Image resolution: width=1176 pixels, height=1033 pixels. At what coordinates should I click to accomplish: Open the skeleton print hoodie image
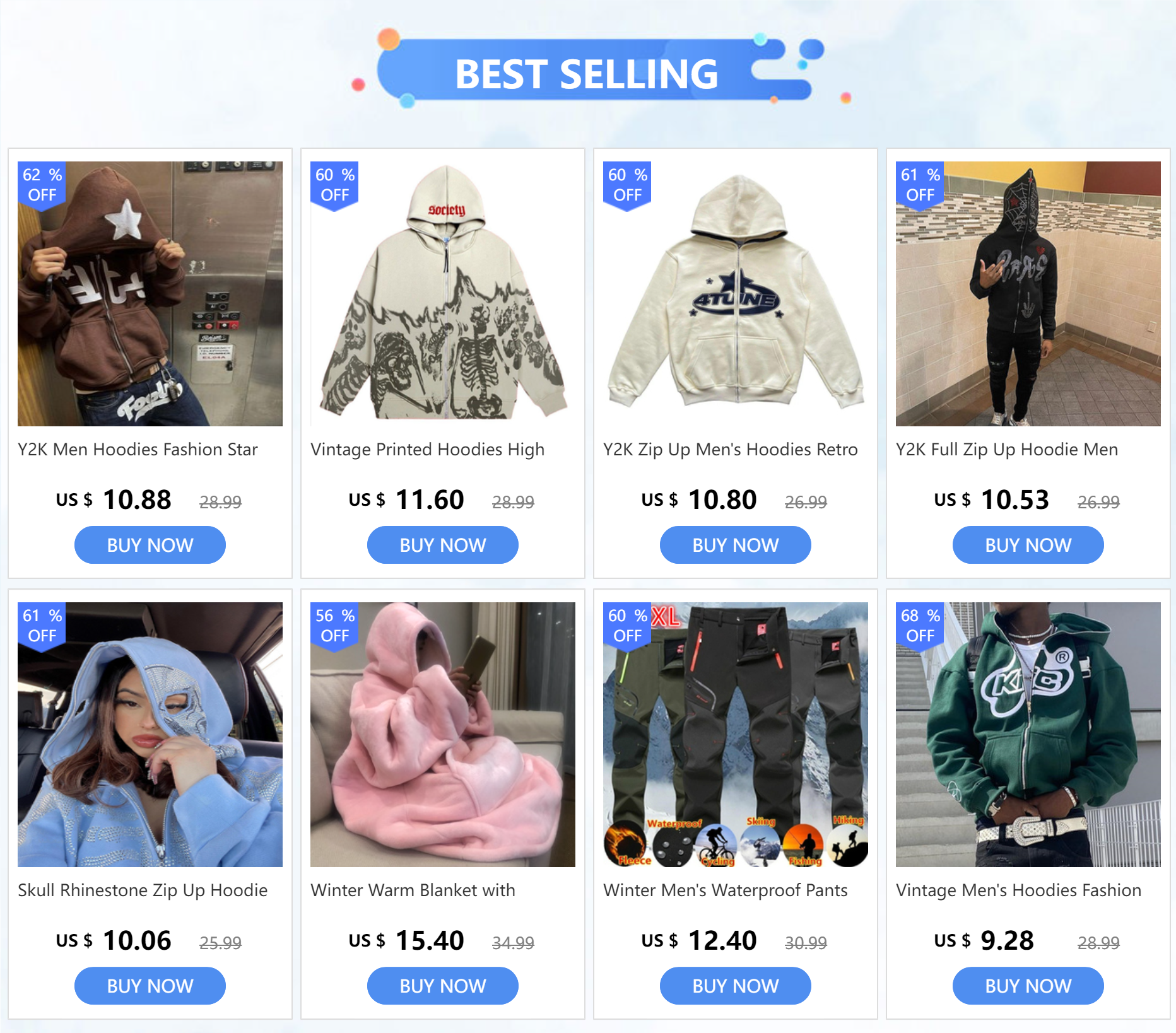coord(443,294)
